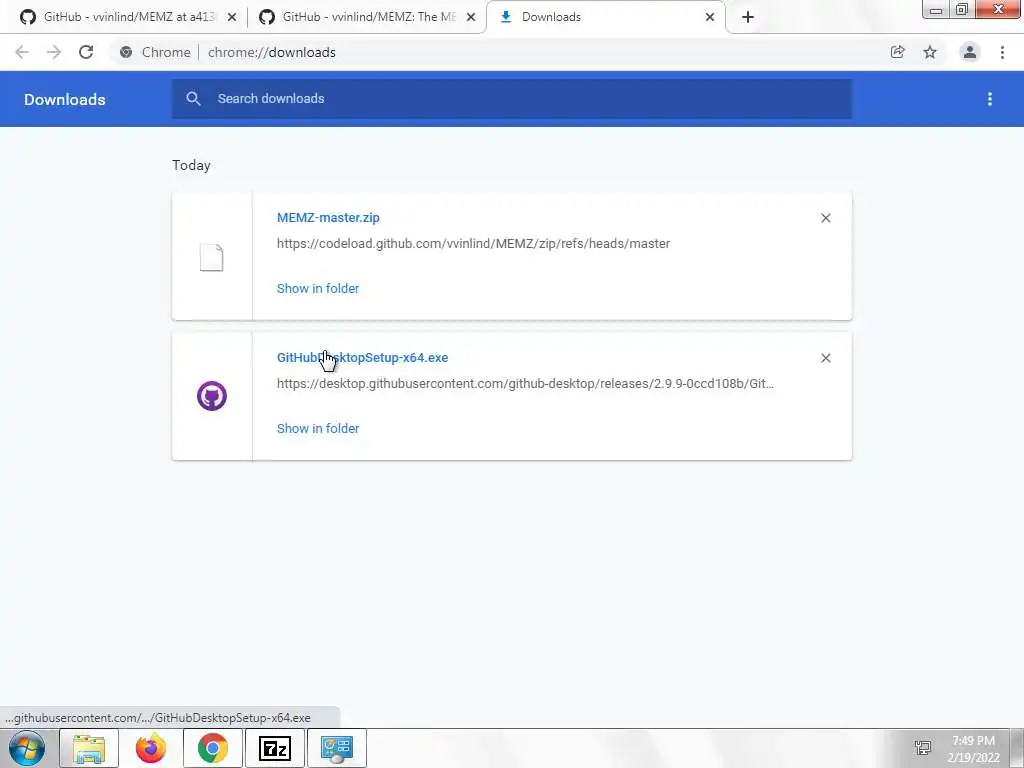
Task: Close the Downloads tab
Action: pos(710,17)
